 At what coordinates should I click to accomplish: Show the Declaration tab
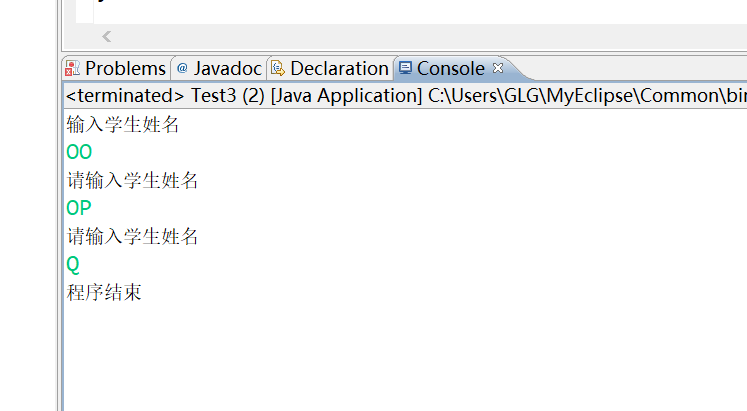coord(339,69)
